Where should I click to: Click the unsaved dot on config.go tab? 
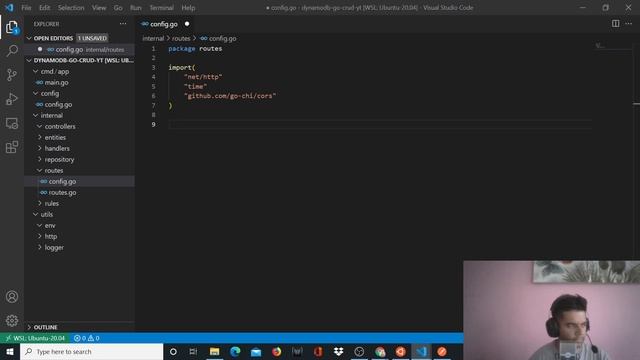[x=187, y=24]
